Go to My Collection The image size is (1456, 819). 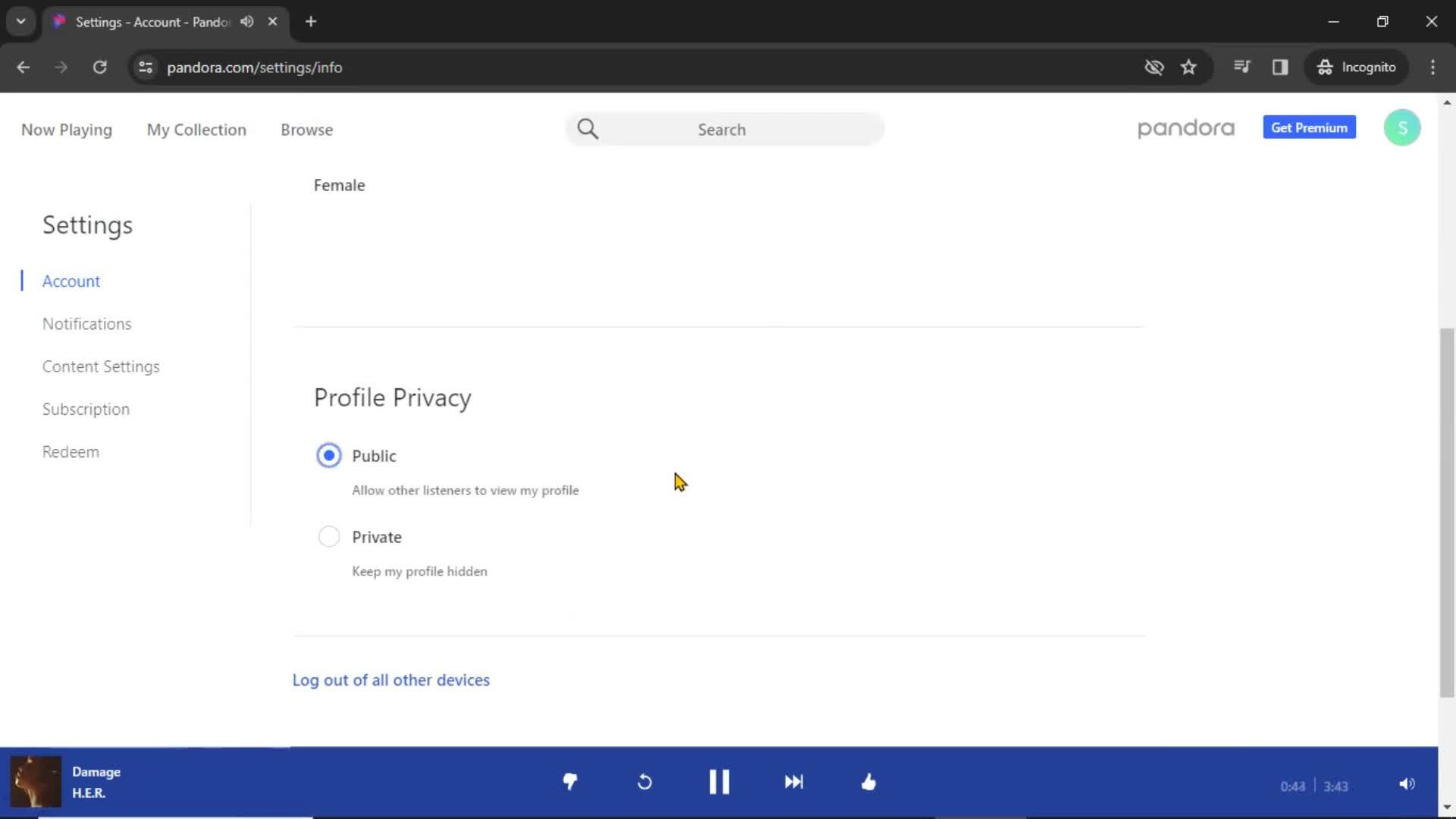196,130
